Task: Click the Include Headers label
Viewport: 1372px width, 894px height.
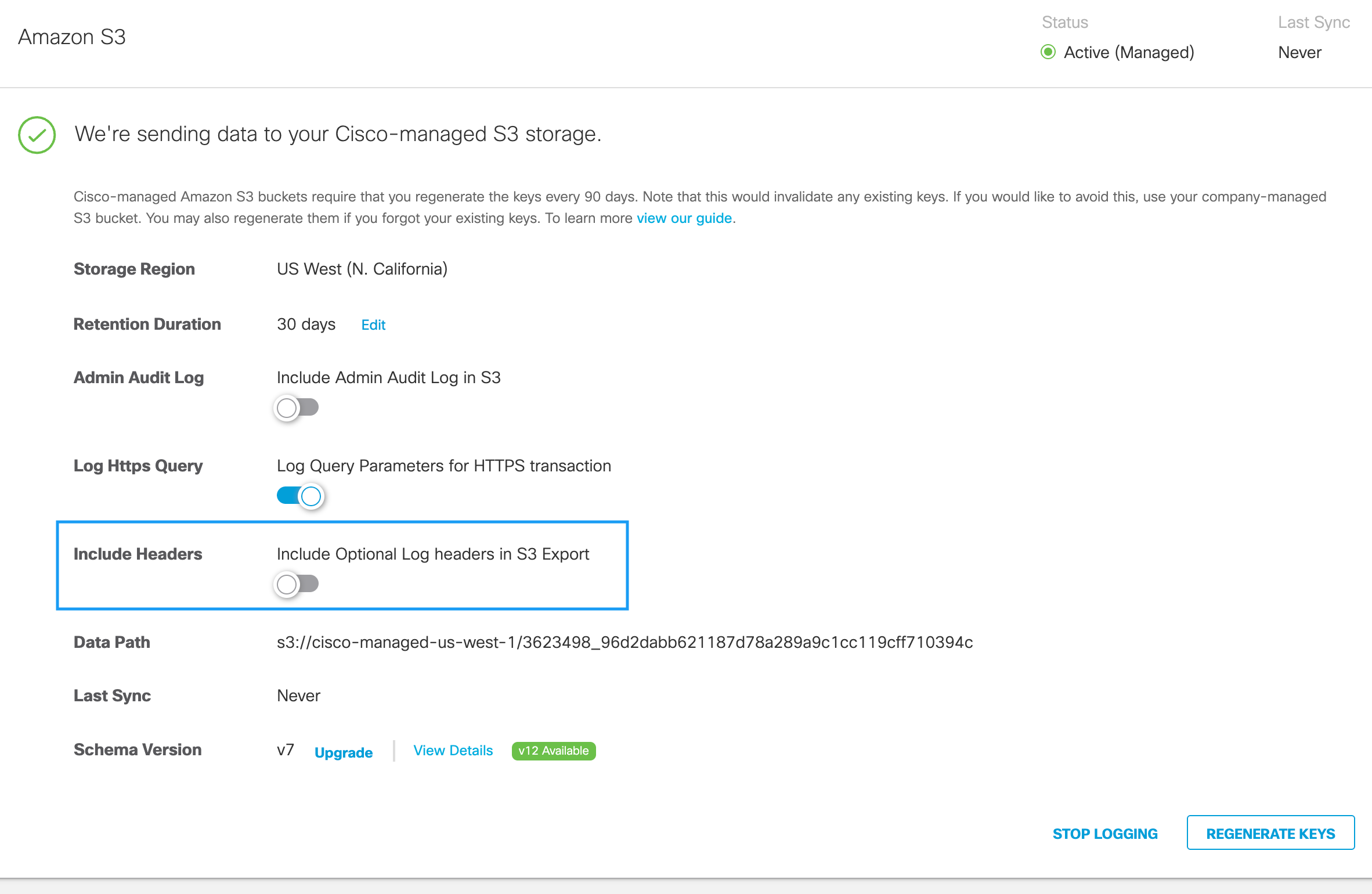Action: pos(138,554)
